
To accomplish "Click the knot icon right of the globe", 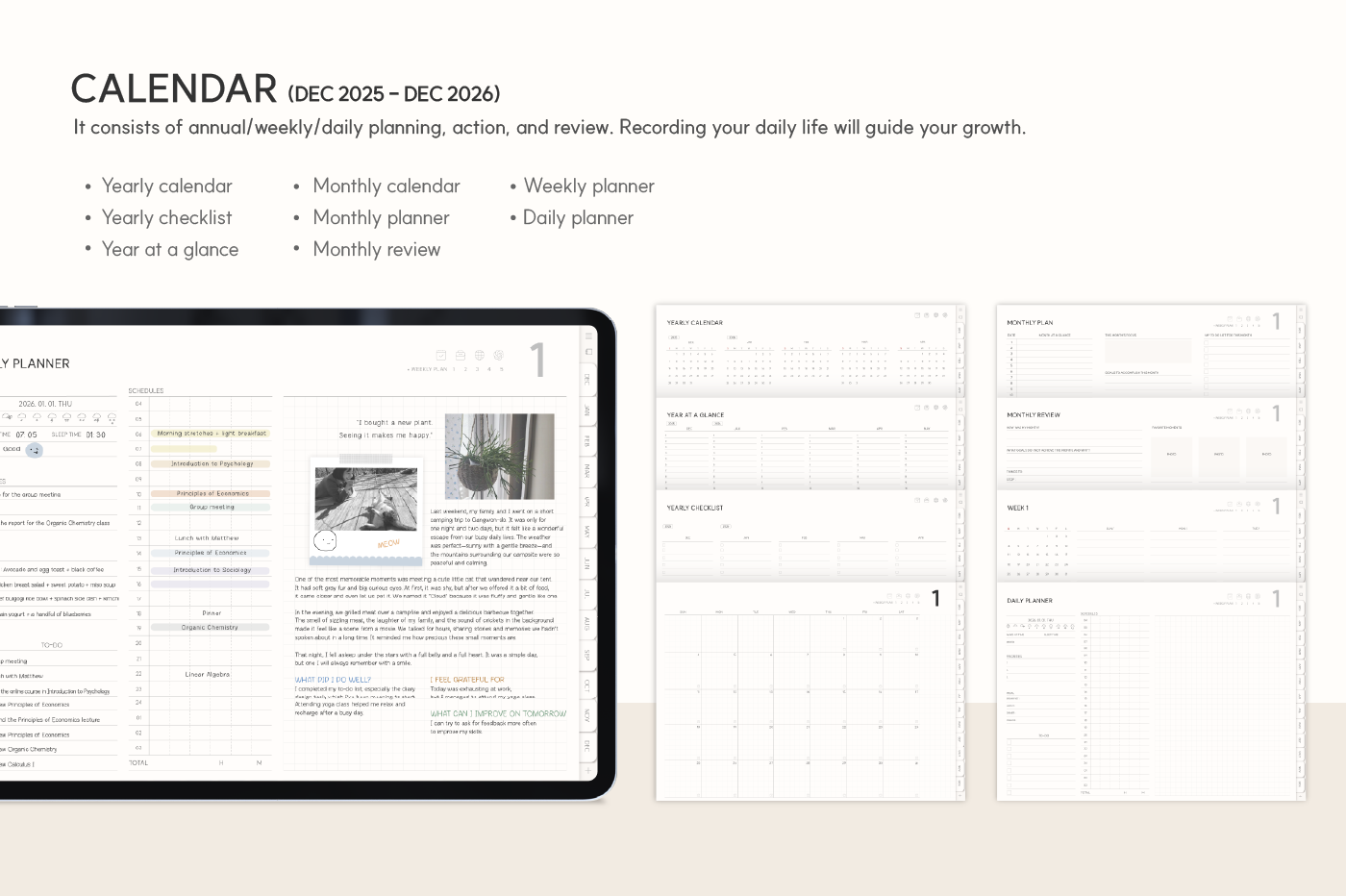I will click(x=497, y=356).
